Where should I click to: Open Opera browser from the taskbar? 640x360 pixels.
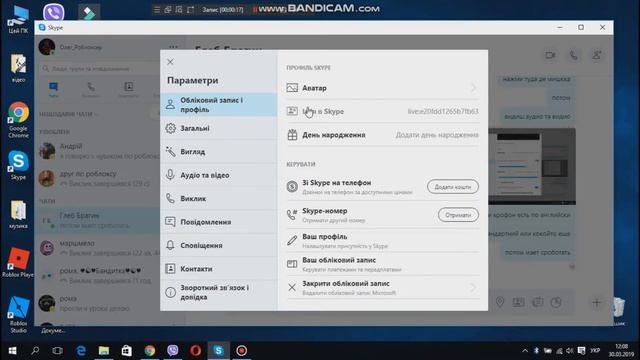pyautogui.click(x=196, y=351)
